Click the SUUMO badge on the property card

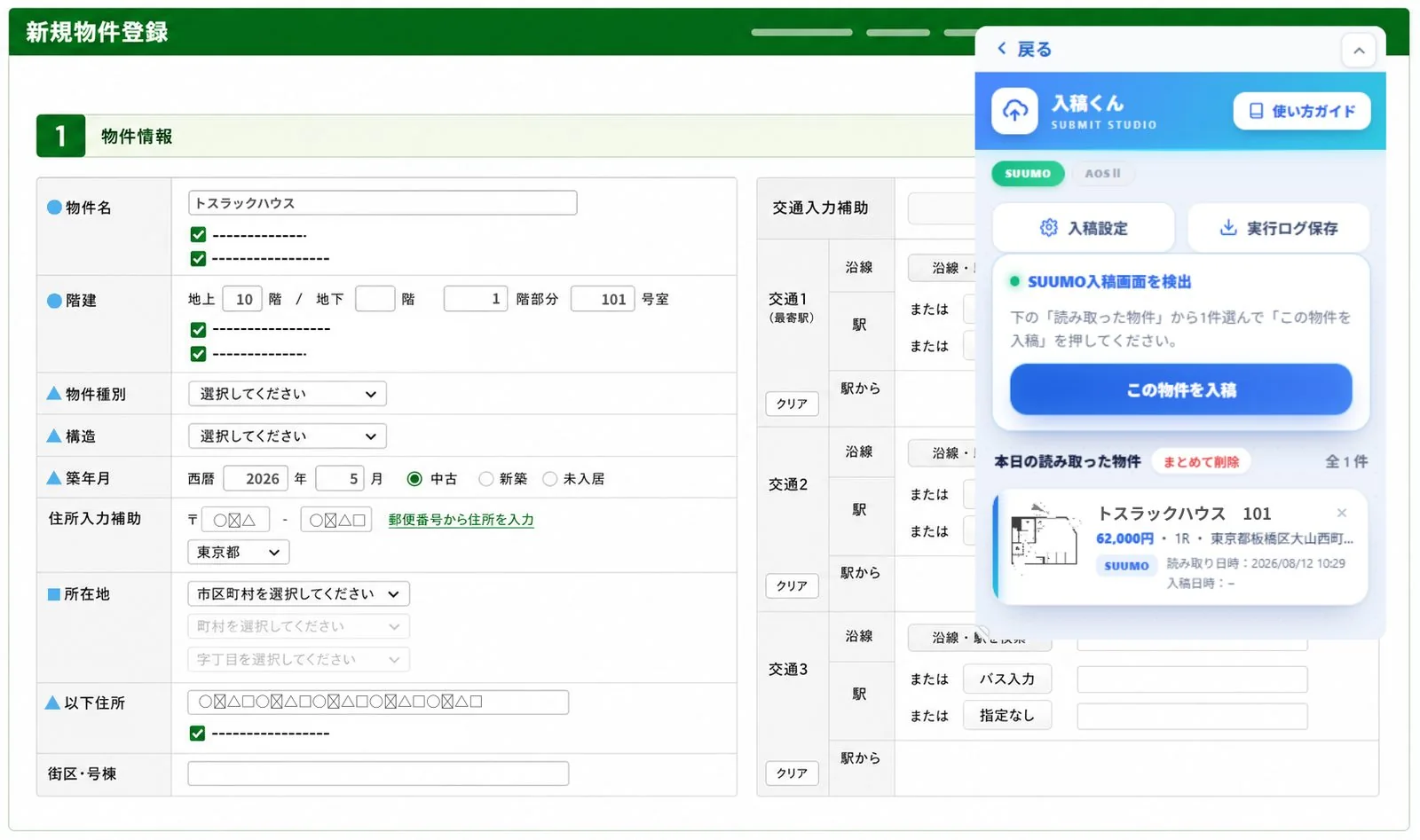(x=1126, y=565)
